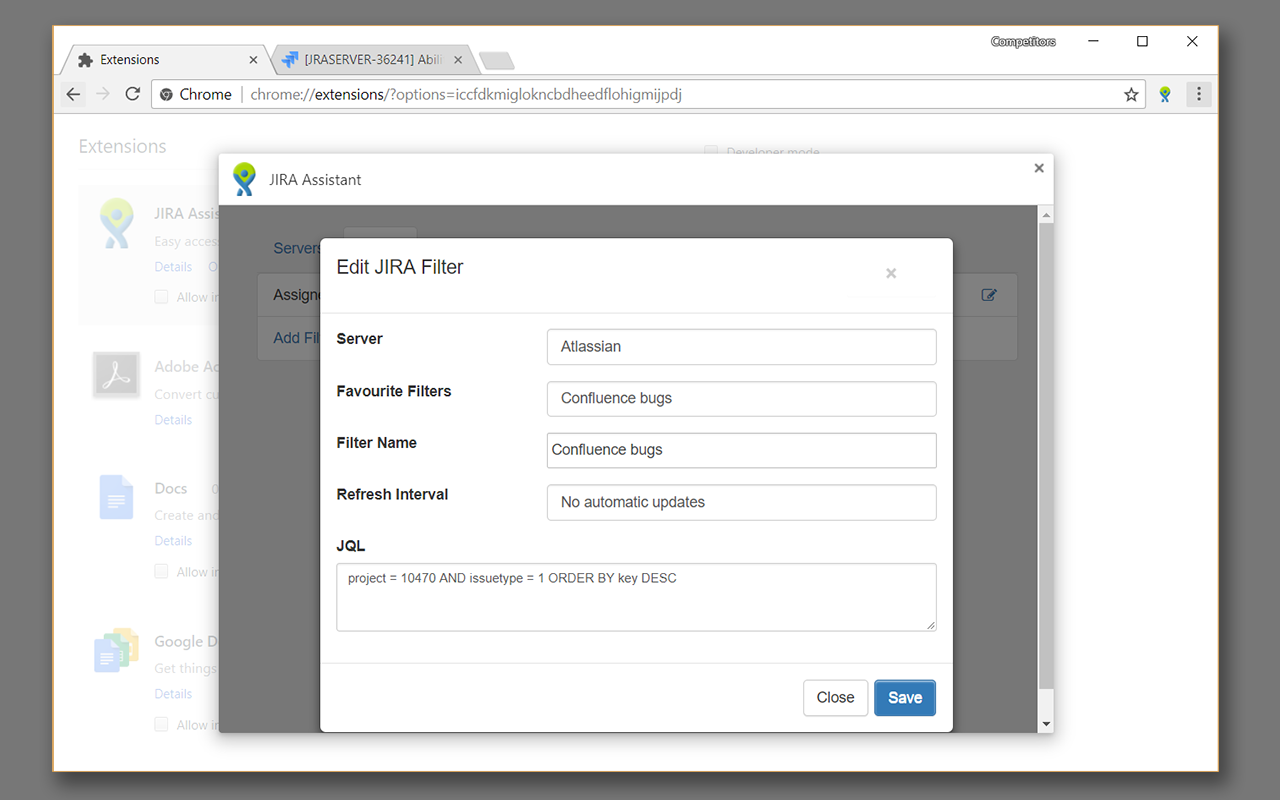This screenshot has height=800, width=1280.
Task: Open Details link under Docs extension
Action: [x=173, y=541]
